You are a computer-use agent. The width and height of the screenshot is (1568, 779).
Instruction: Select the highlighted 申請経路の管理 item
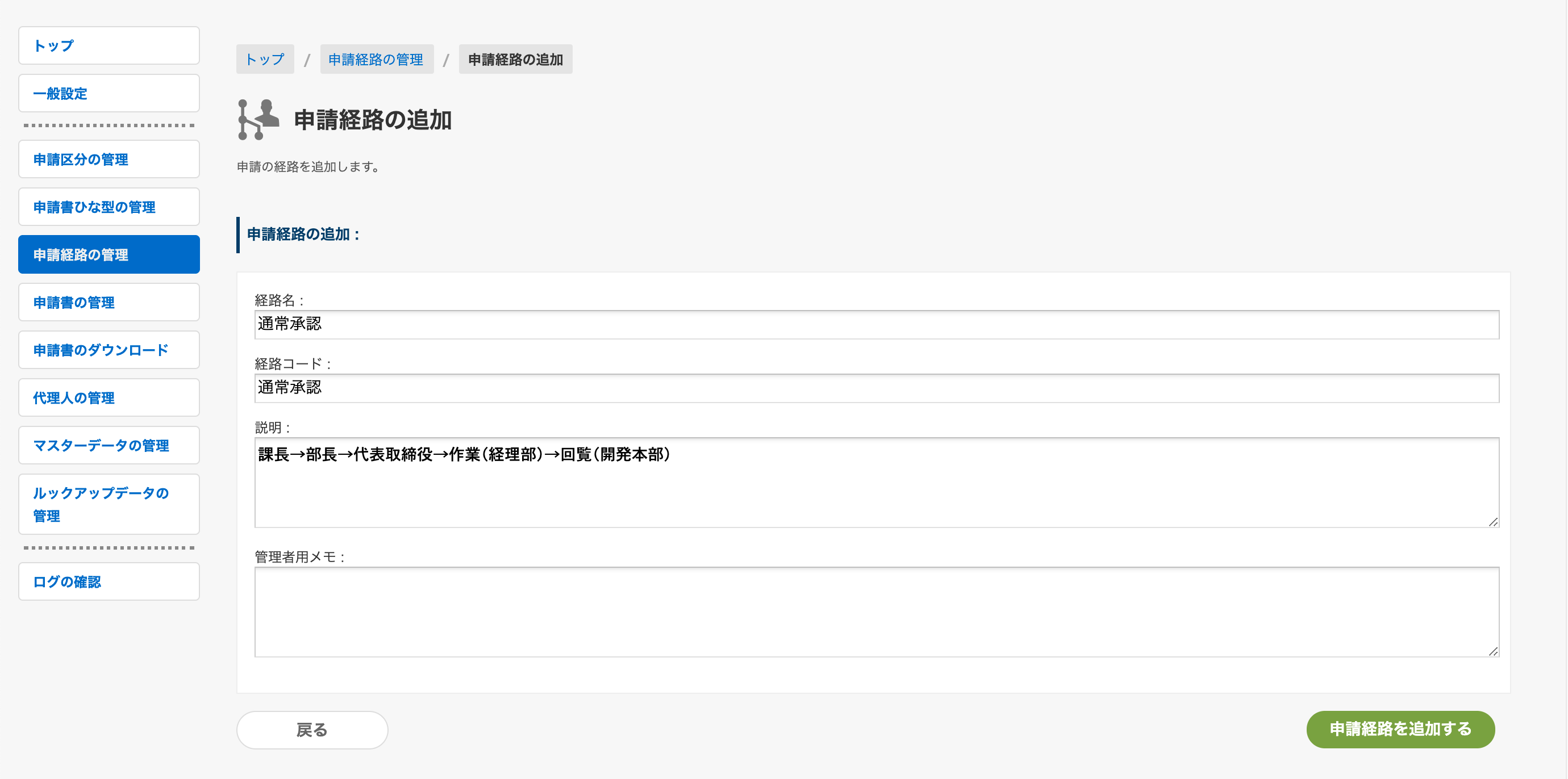click(x=109, y=255)
